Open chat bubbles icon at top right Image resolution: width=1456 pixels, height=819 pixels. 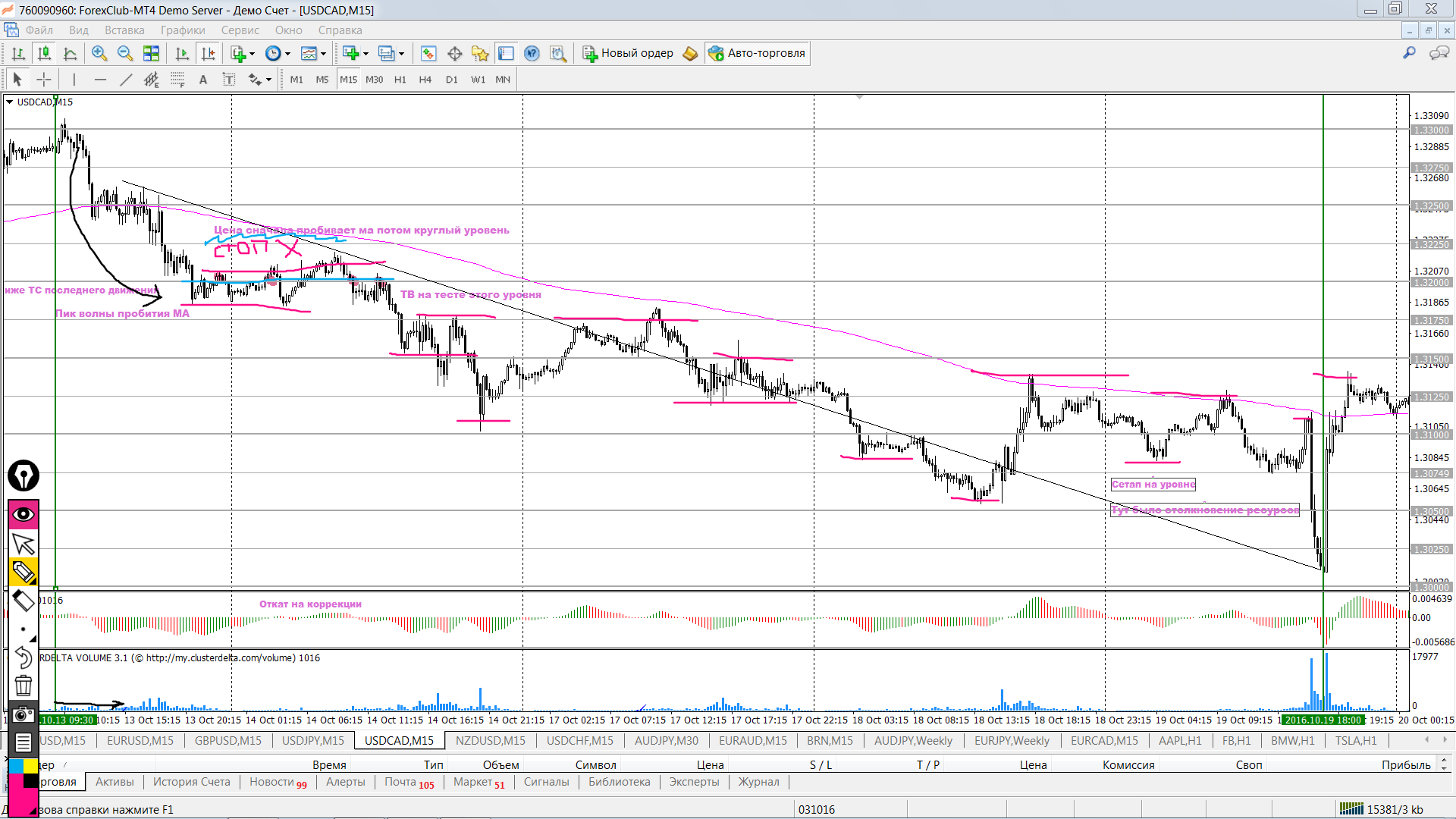1439,53
